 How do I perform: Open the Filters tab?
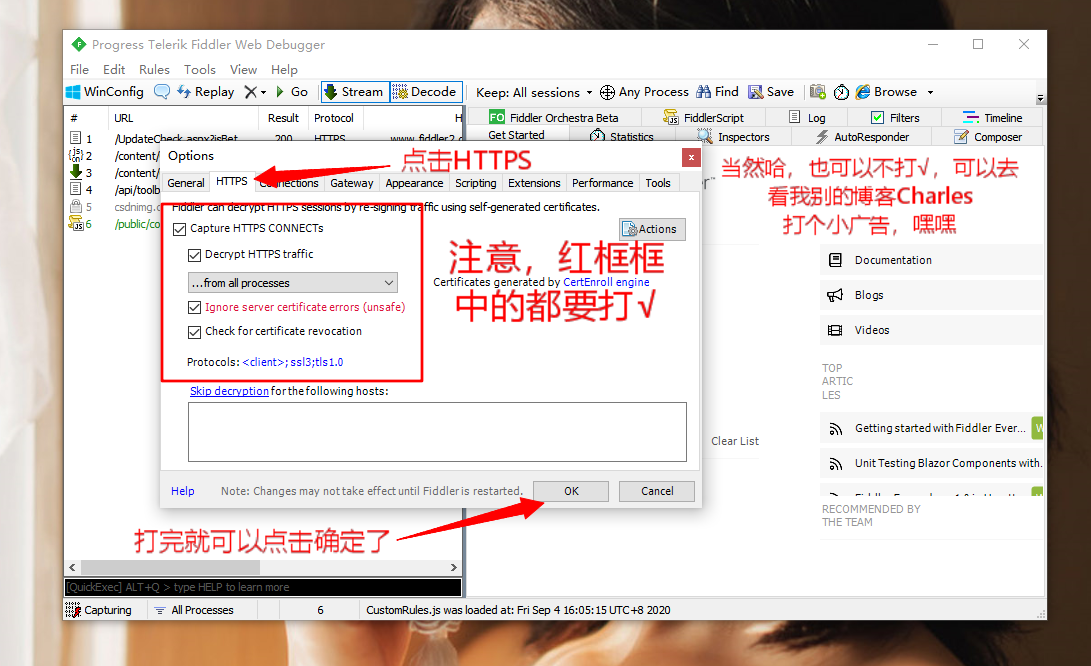click(895, 118)
